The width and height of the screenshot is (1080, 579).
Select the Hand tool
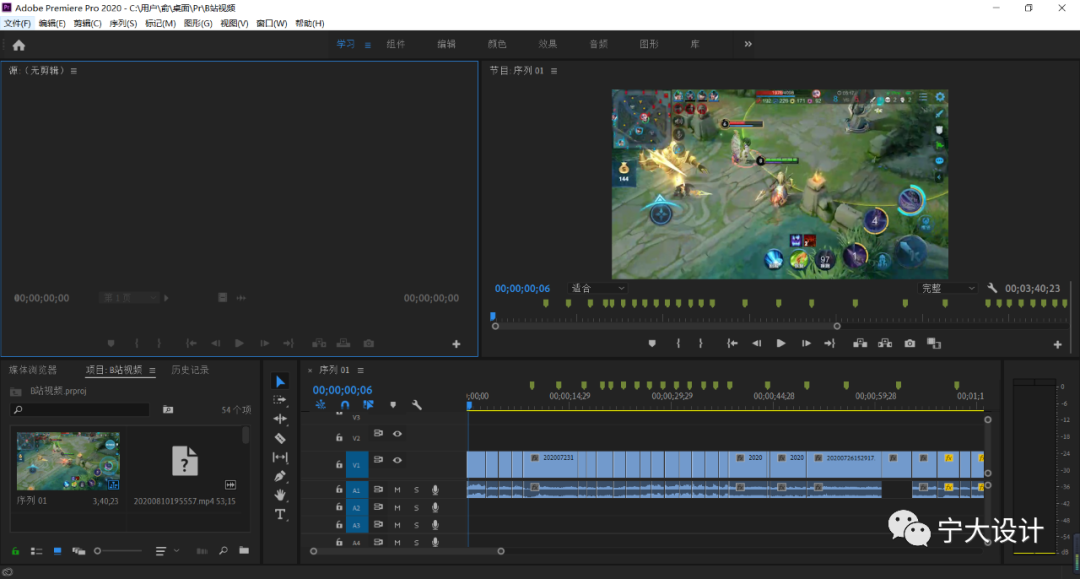pyautogui.click(x=280, y=494)
